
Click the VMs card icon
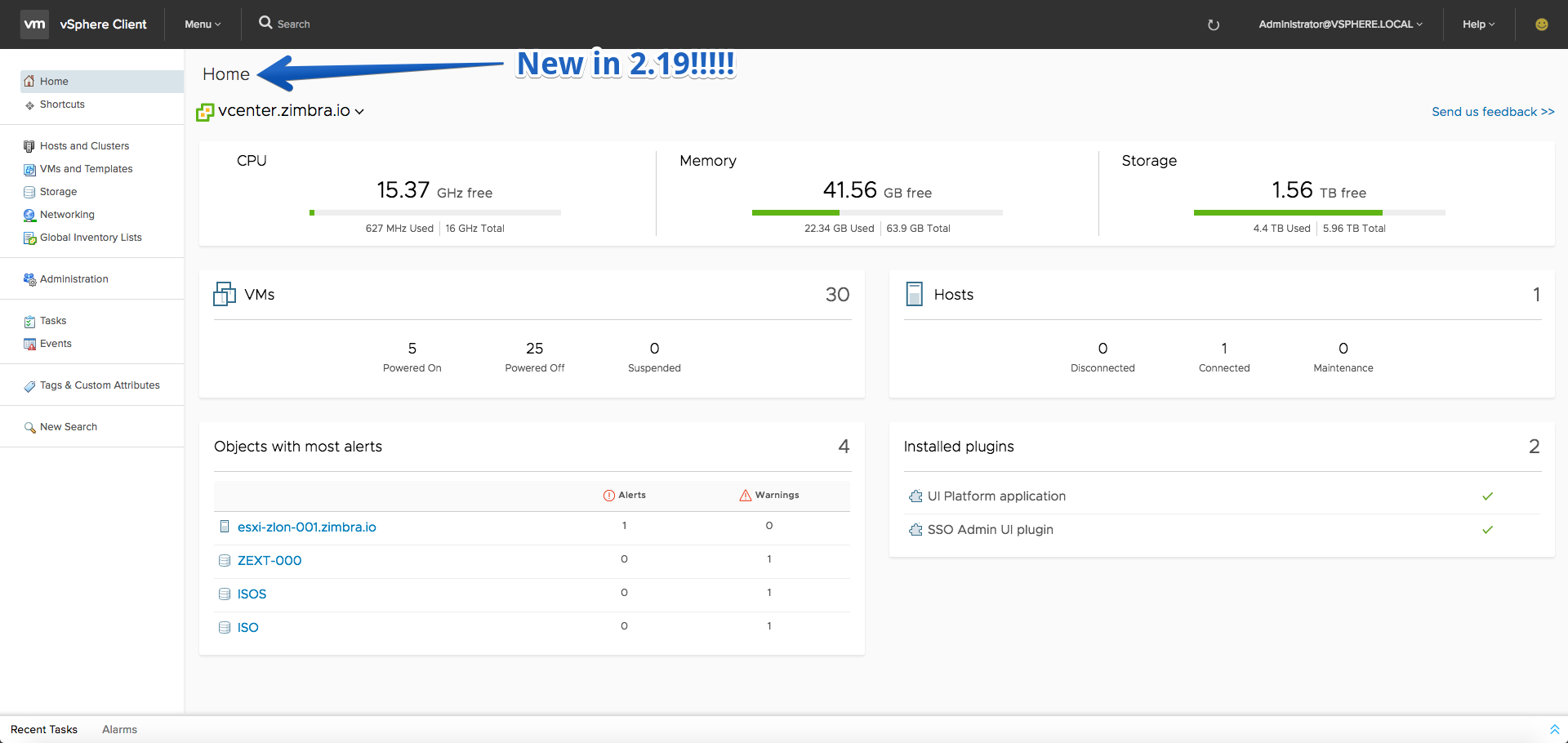(225, 294)
